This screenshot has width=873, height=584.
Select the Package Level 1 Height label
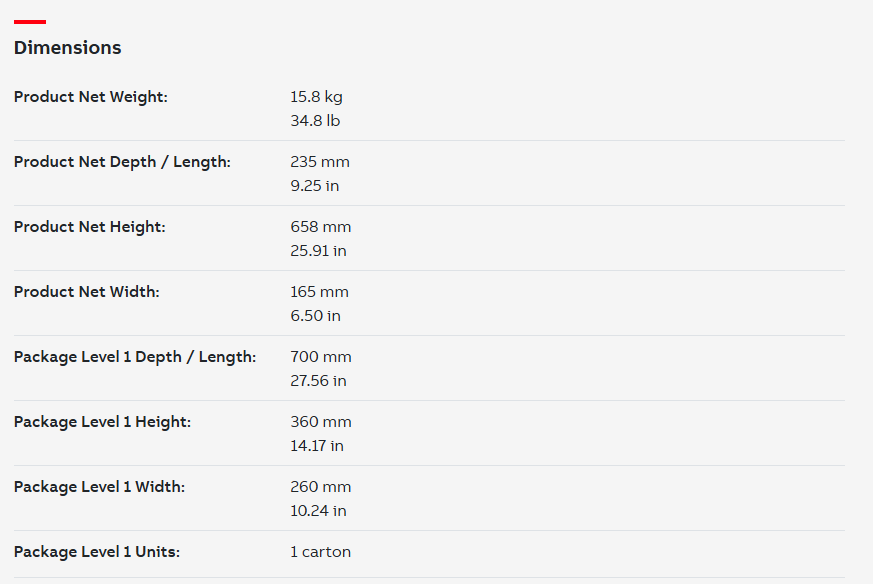click(102, 422)
